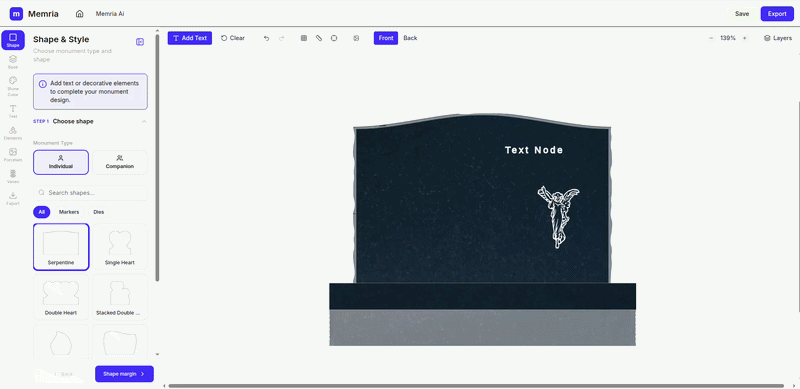Select the Text Node on the monument
The image size is (800, 389).
pos(534,150)
